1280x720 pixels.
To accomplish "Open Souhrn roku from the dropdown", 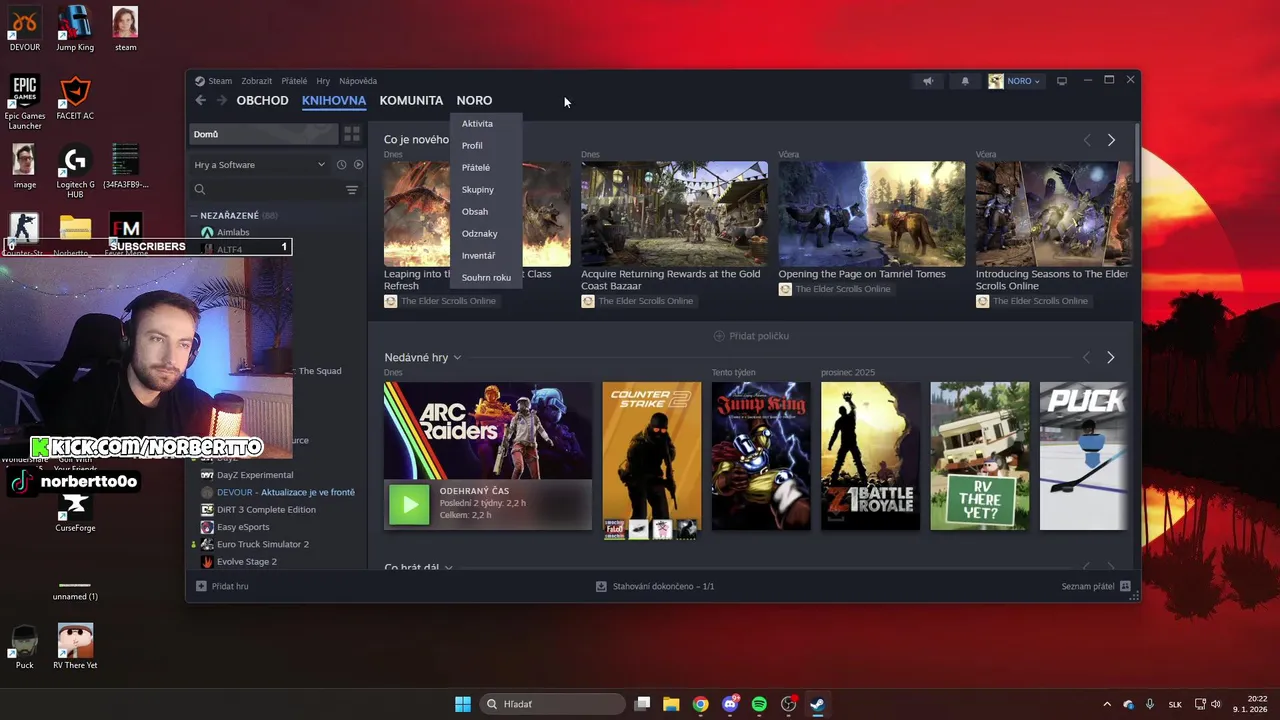I will point(486,278).
